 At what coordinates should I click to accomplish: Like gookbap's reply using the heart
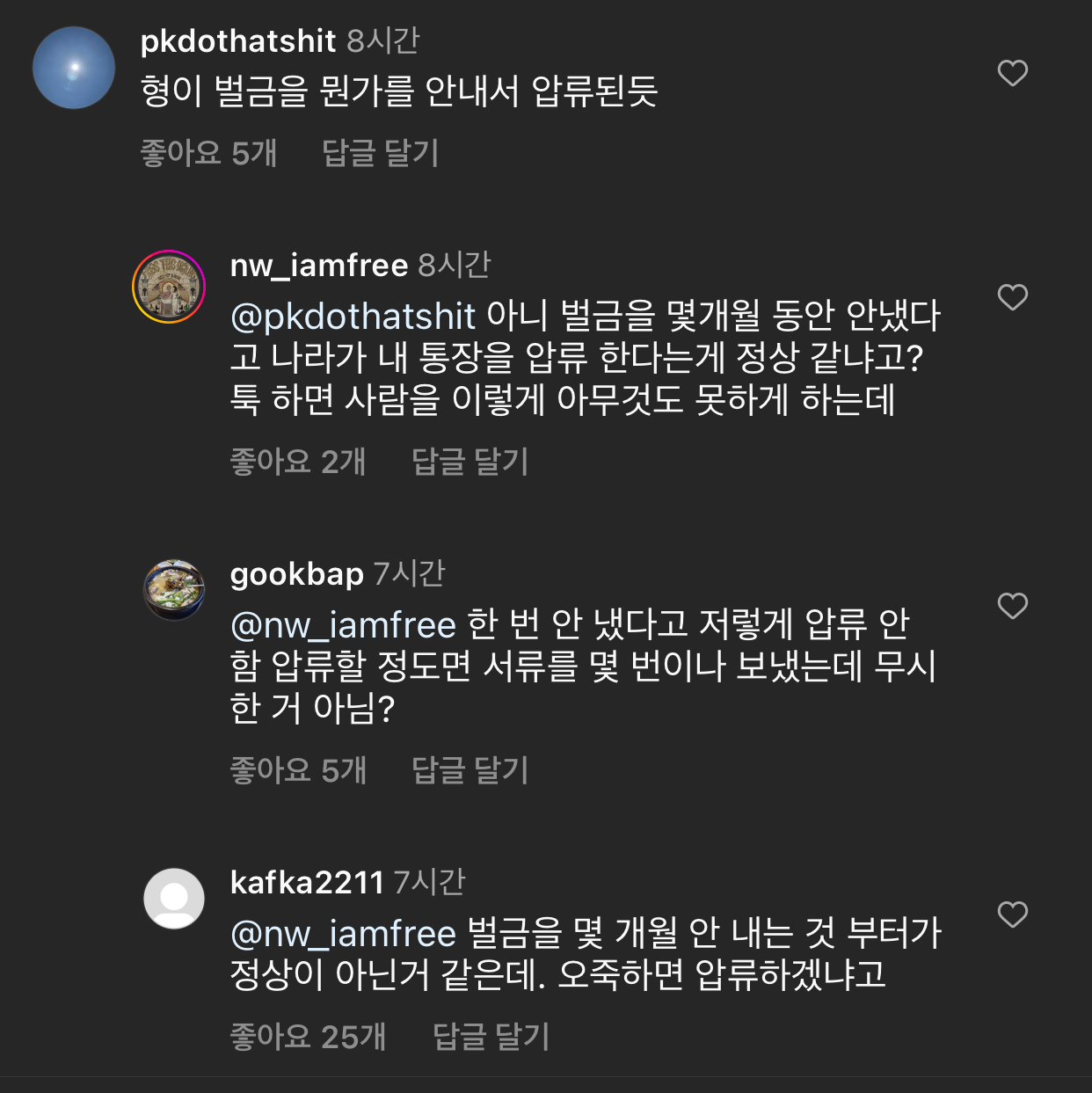click(1012, 606)
